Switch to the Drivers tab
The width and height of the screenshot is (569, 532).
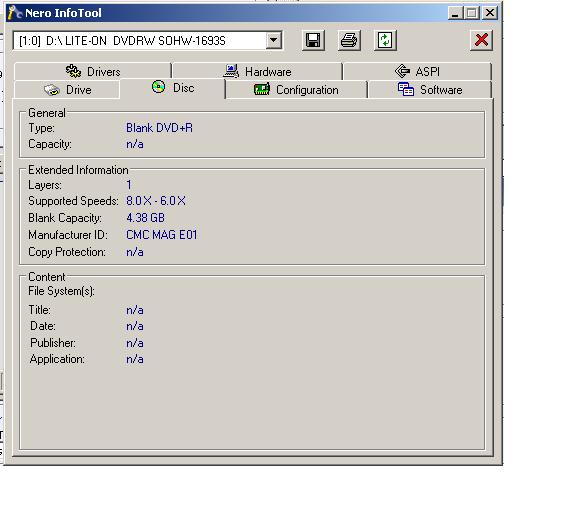pyautogui.click(x=93, y=71)
